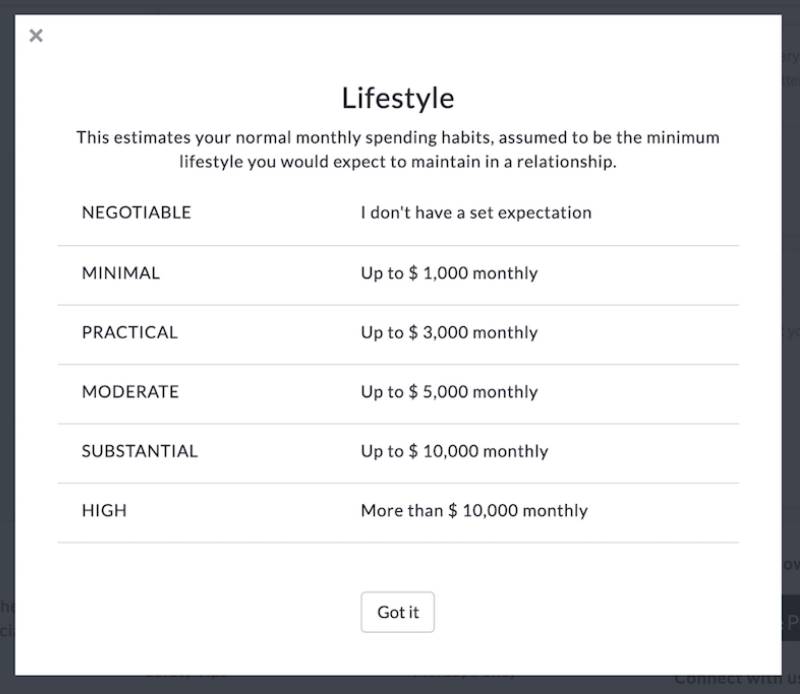
Task: Select the PRACTICAL lifestyle label
Action: click(130, 332)
